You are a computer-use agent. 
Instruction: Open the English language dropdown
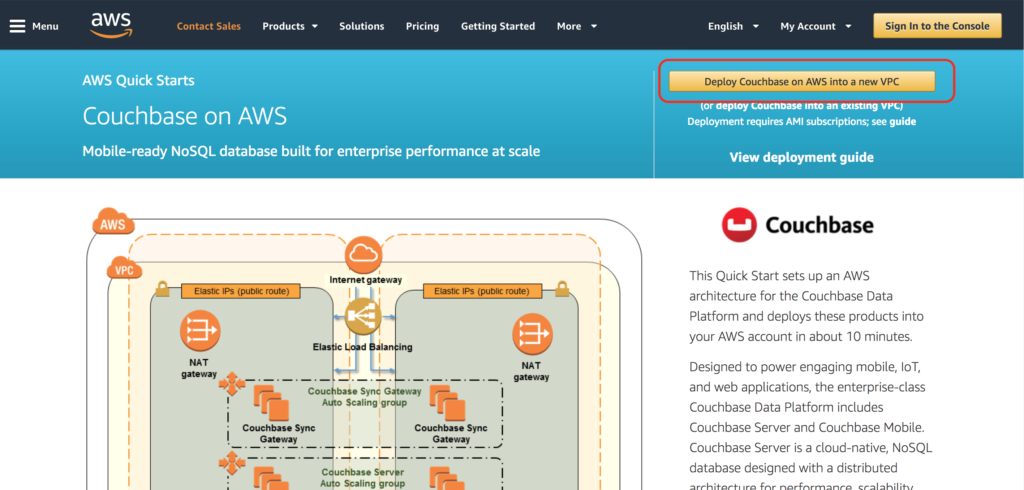pyautogui.click(x=733, y=26)
